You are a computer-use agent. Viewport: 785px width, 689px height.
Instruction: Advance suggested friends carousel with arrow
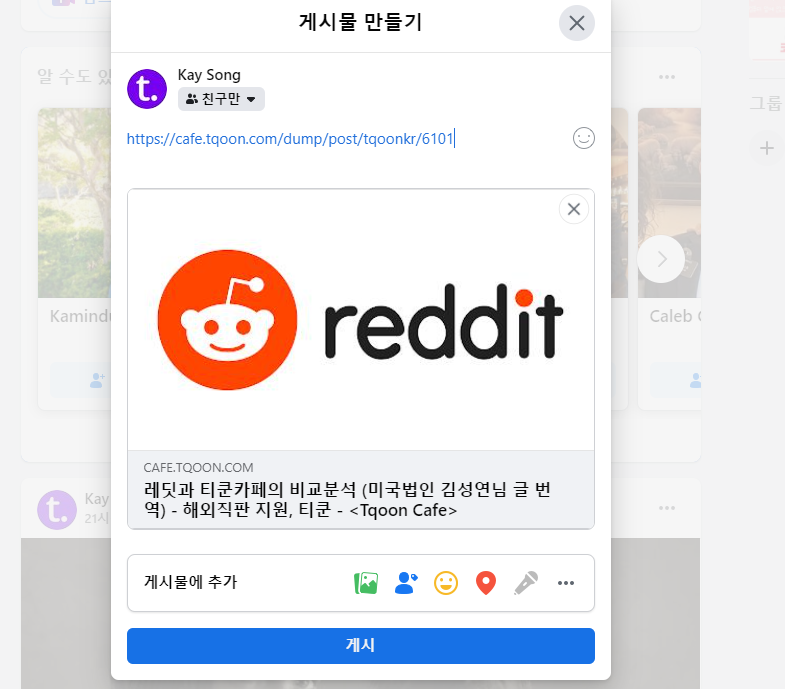coord(661,259)
